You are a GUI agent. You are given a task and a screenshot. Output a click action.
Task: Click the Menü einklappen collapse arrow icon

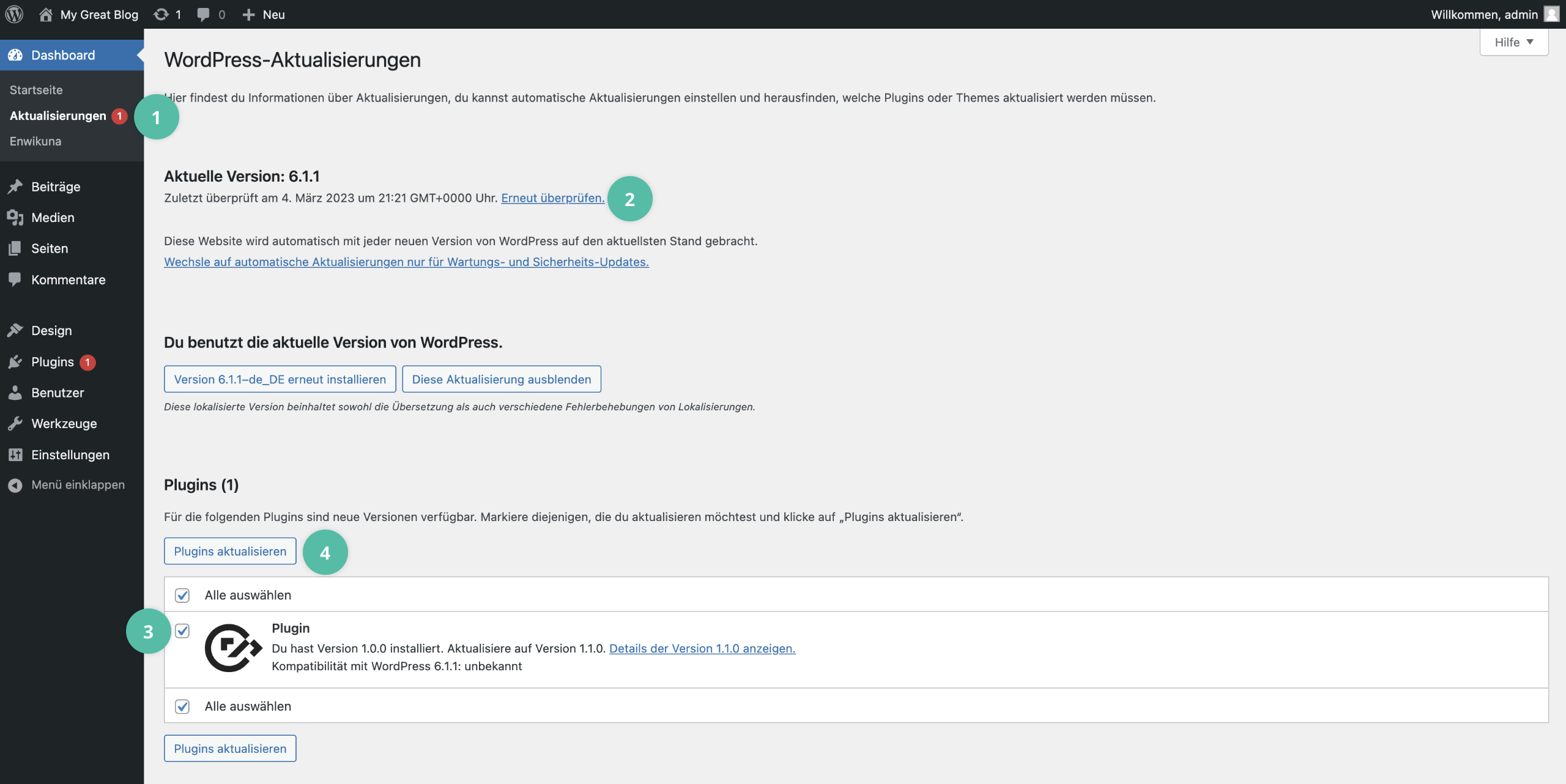[x=15, y=485]
